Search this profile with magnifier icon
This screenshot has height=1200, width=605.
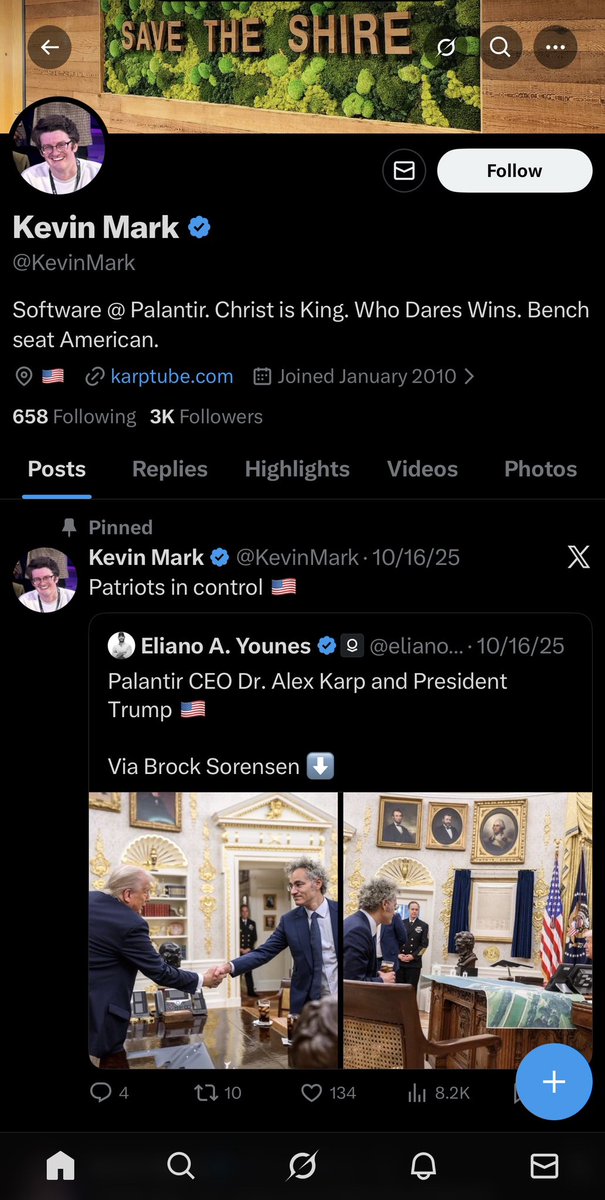(500, 46)
